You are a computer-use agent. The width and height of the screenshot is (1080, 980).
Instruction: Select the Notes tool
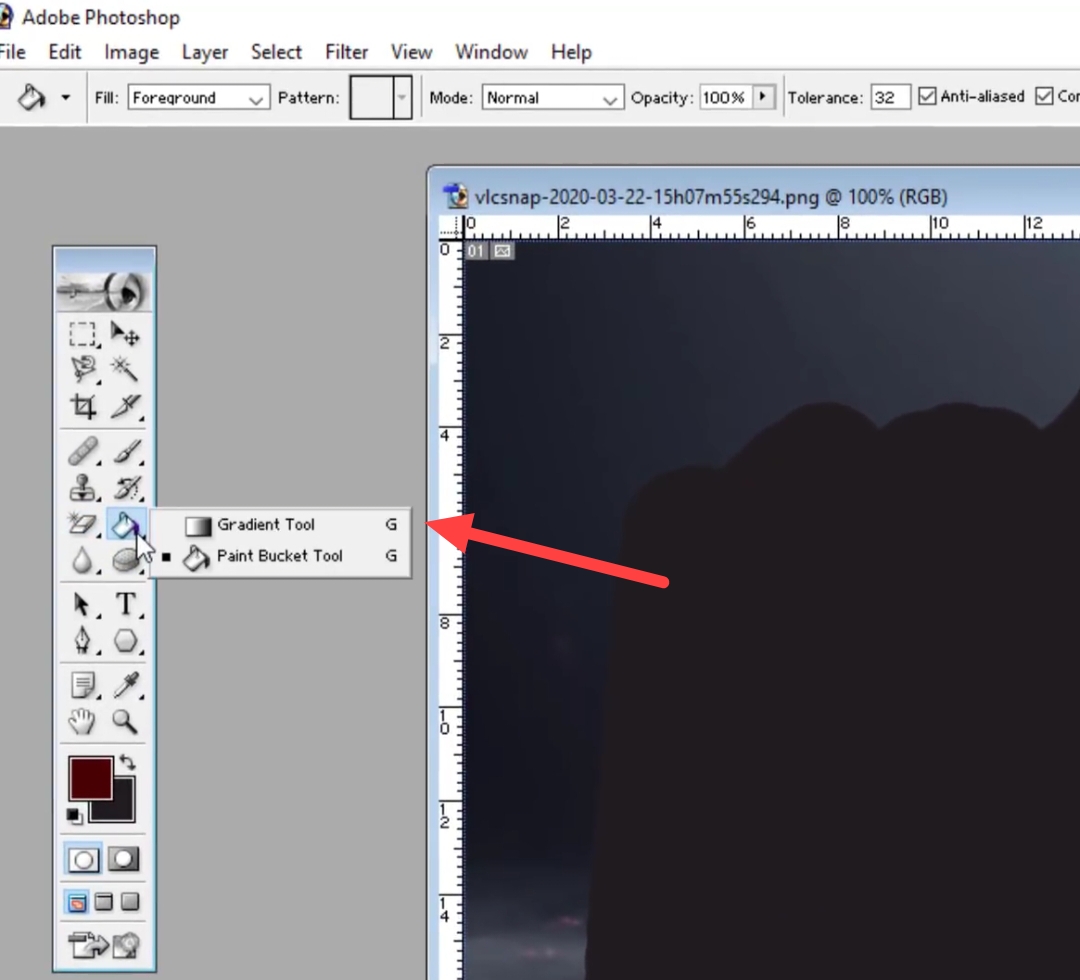point(83,685)
